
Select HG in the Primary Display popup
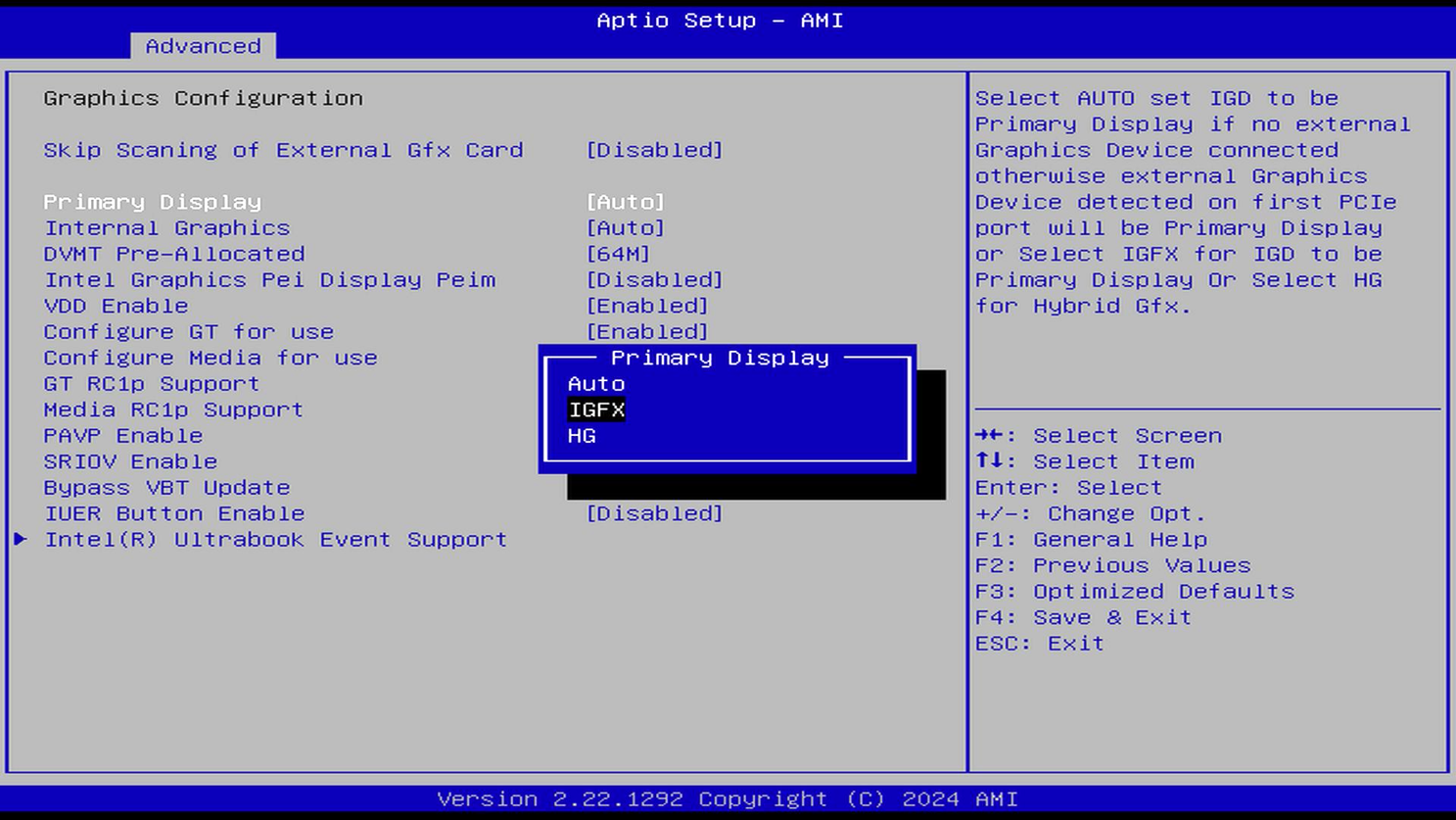[x=581, y=435]
